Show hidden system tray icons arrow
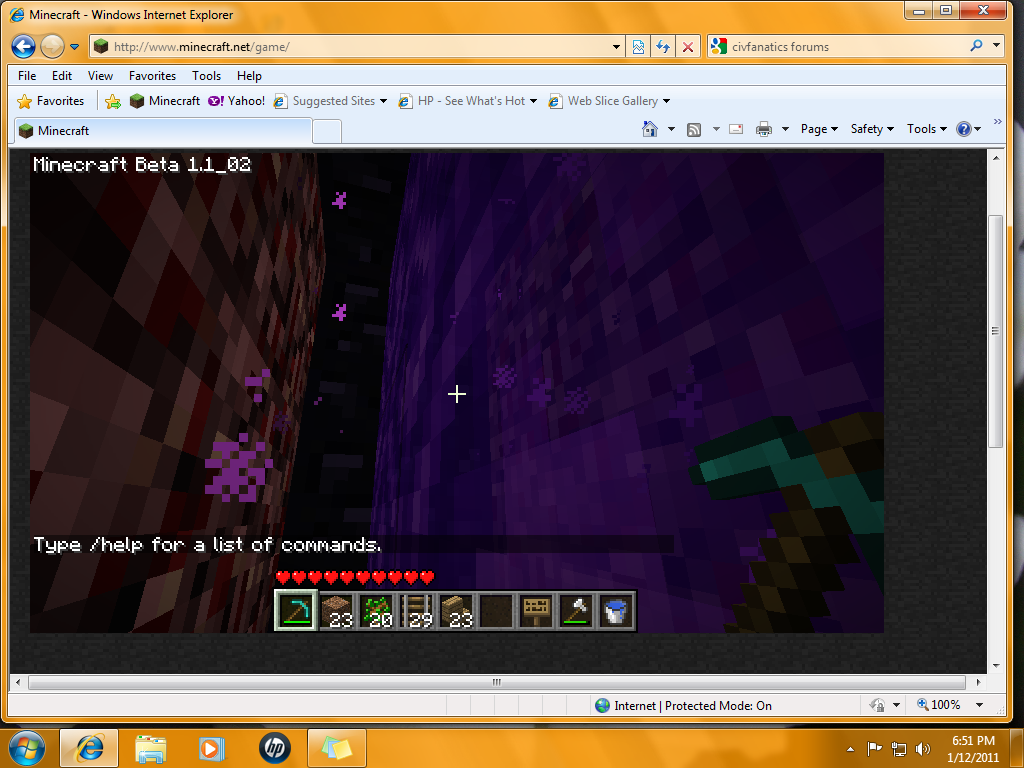1024x768 pixels. coord(850,749)
